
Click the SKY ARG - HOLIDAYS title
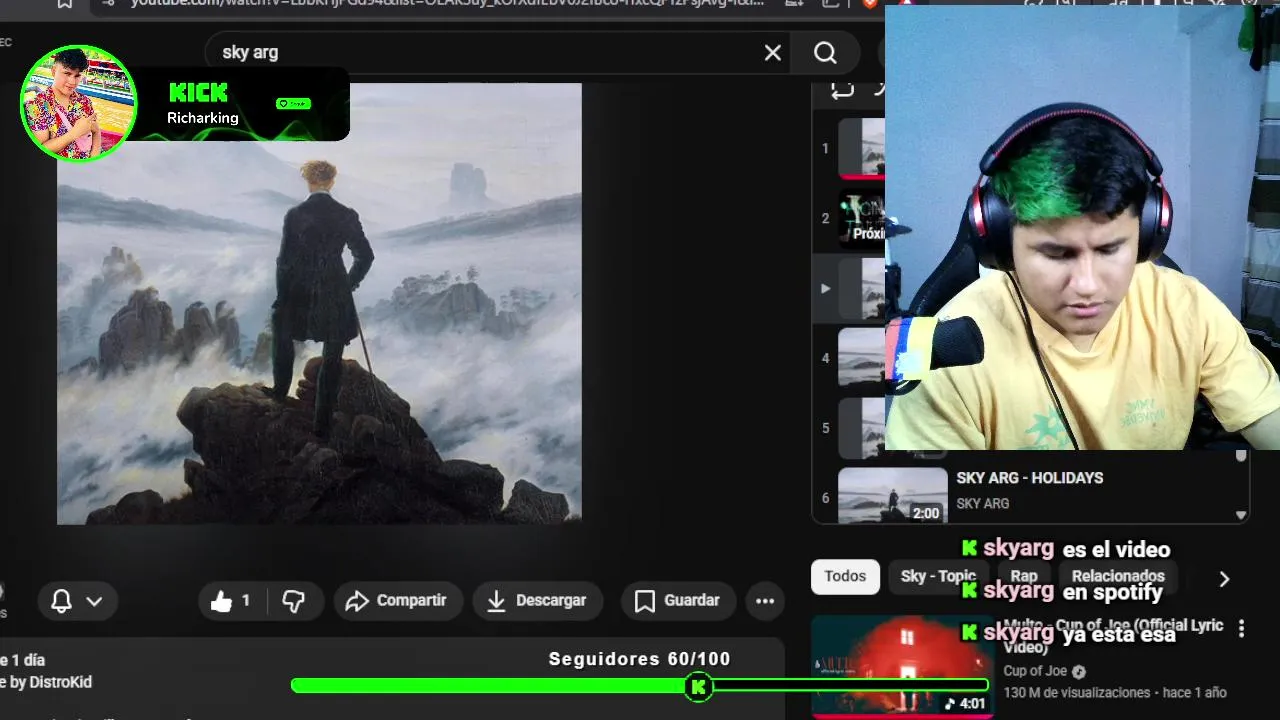point(1030,478)
